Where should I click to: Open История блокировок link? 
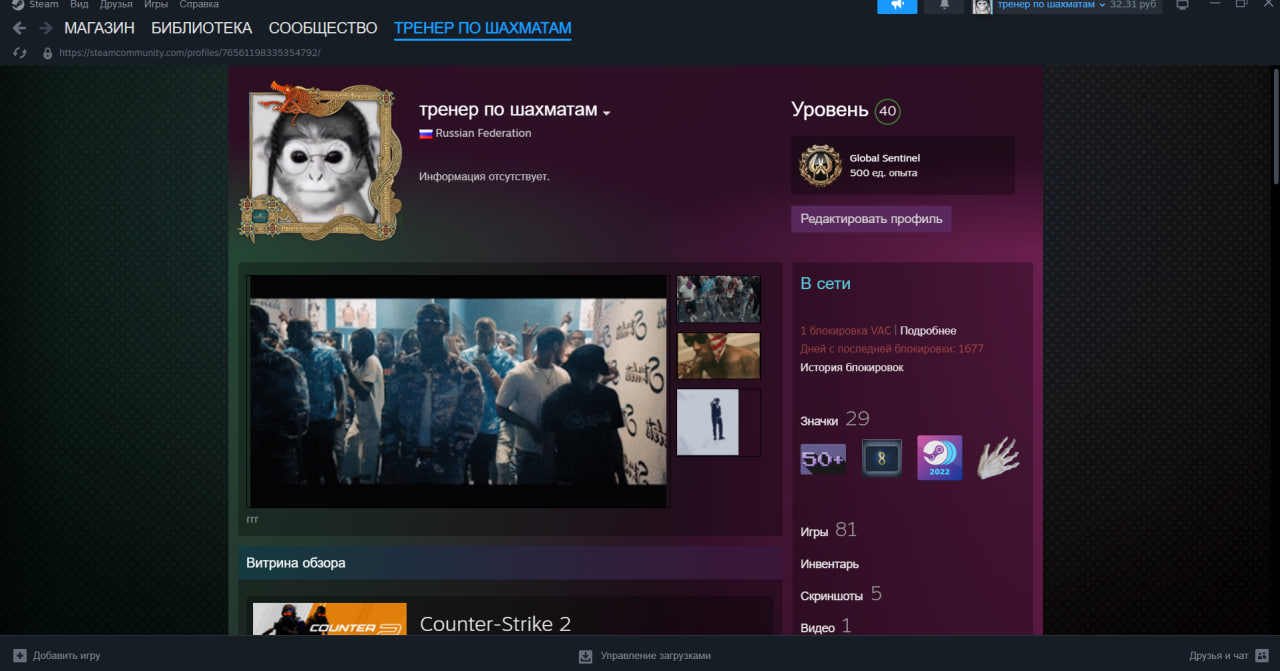coord(852,367)
